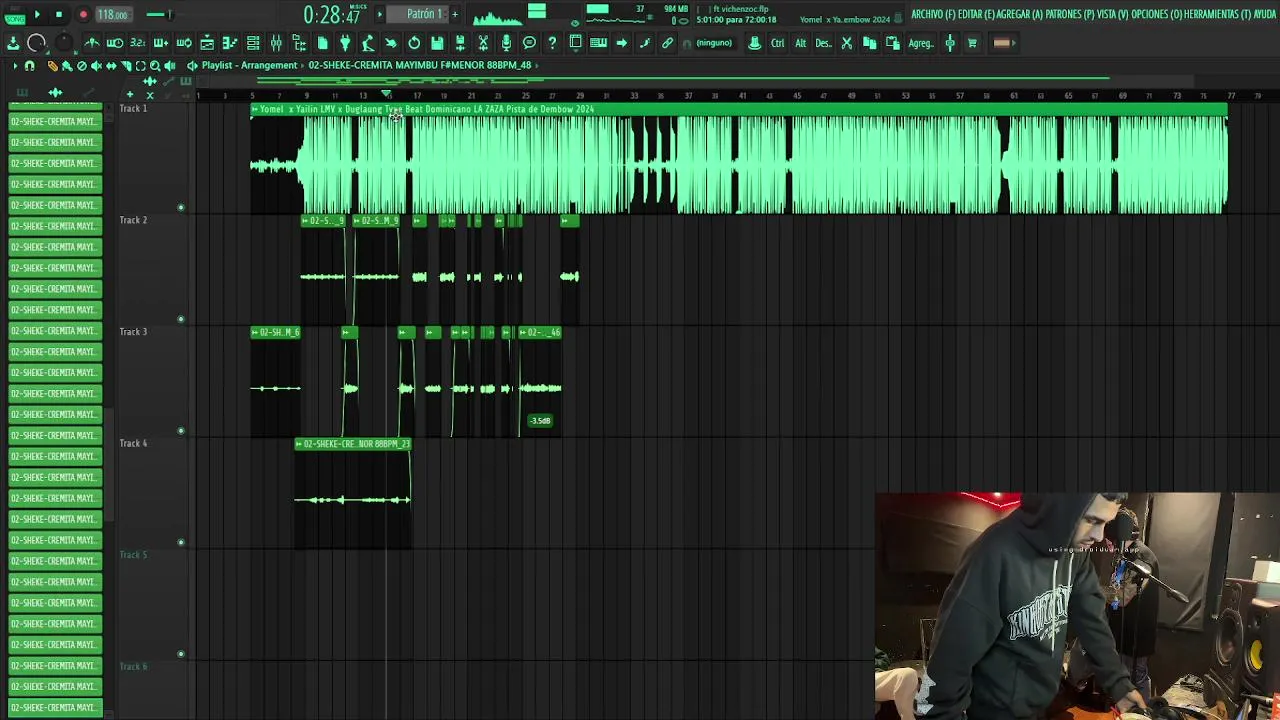Select the paint brush tool
Viewport: 1280px width, 720px height.
[67, 66]
